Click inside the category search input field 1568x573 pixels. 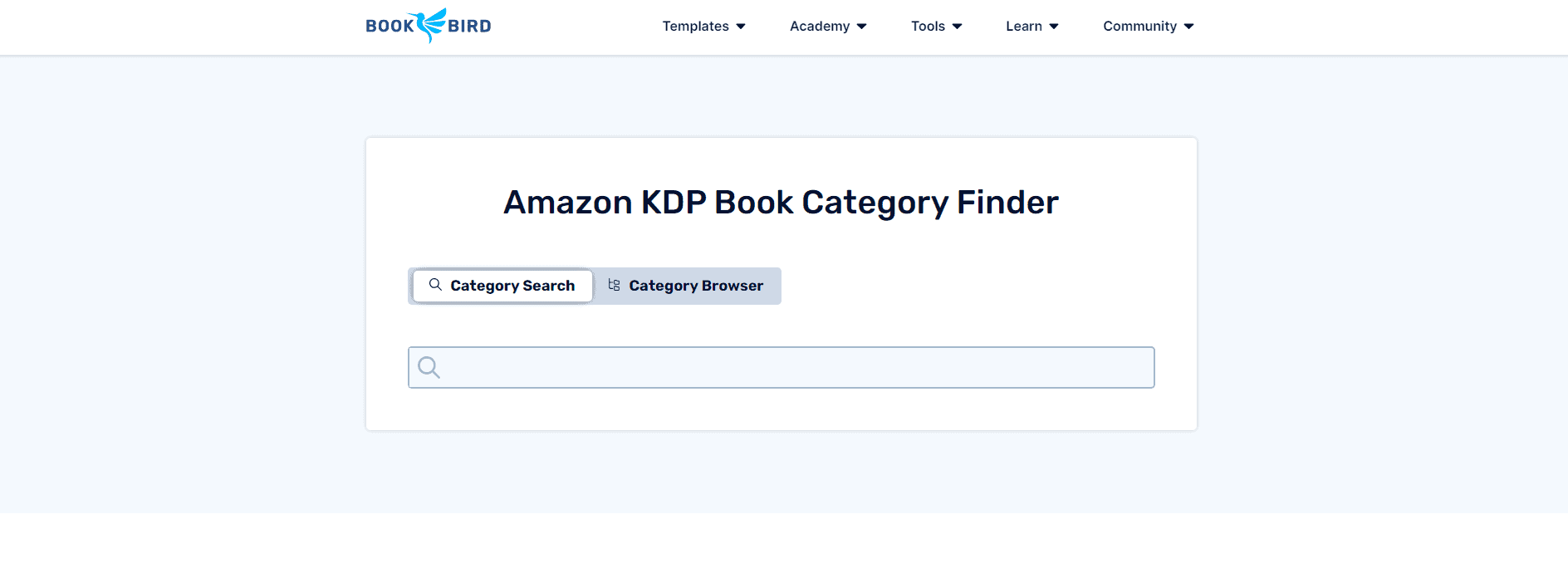781,367
